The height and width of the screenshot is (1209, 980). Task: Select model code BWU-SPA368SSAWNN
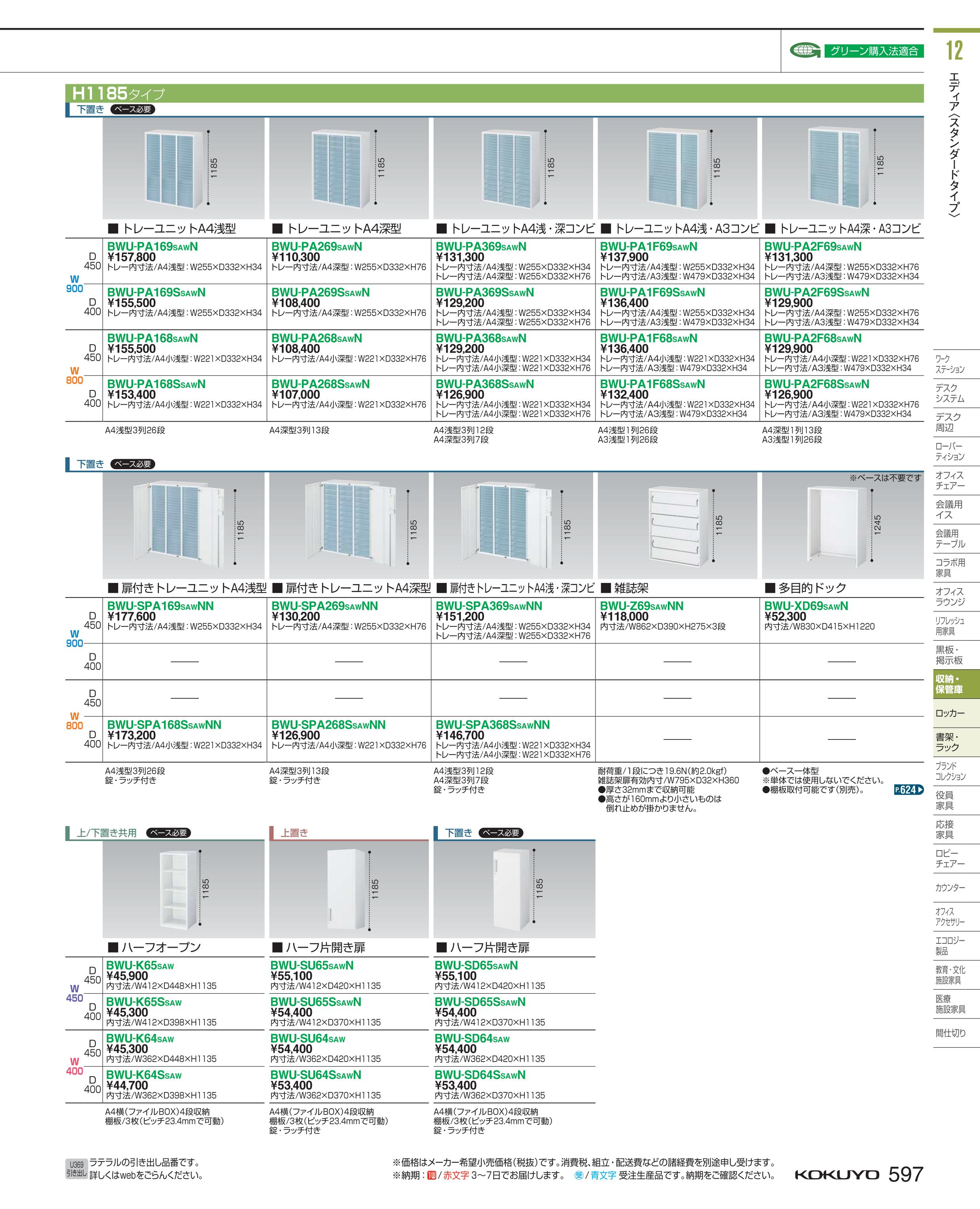pos(493,725)
